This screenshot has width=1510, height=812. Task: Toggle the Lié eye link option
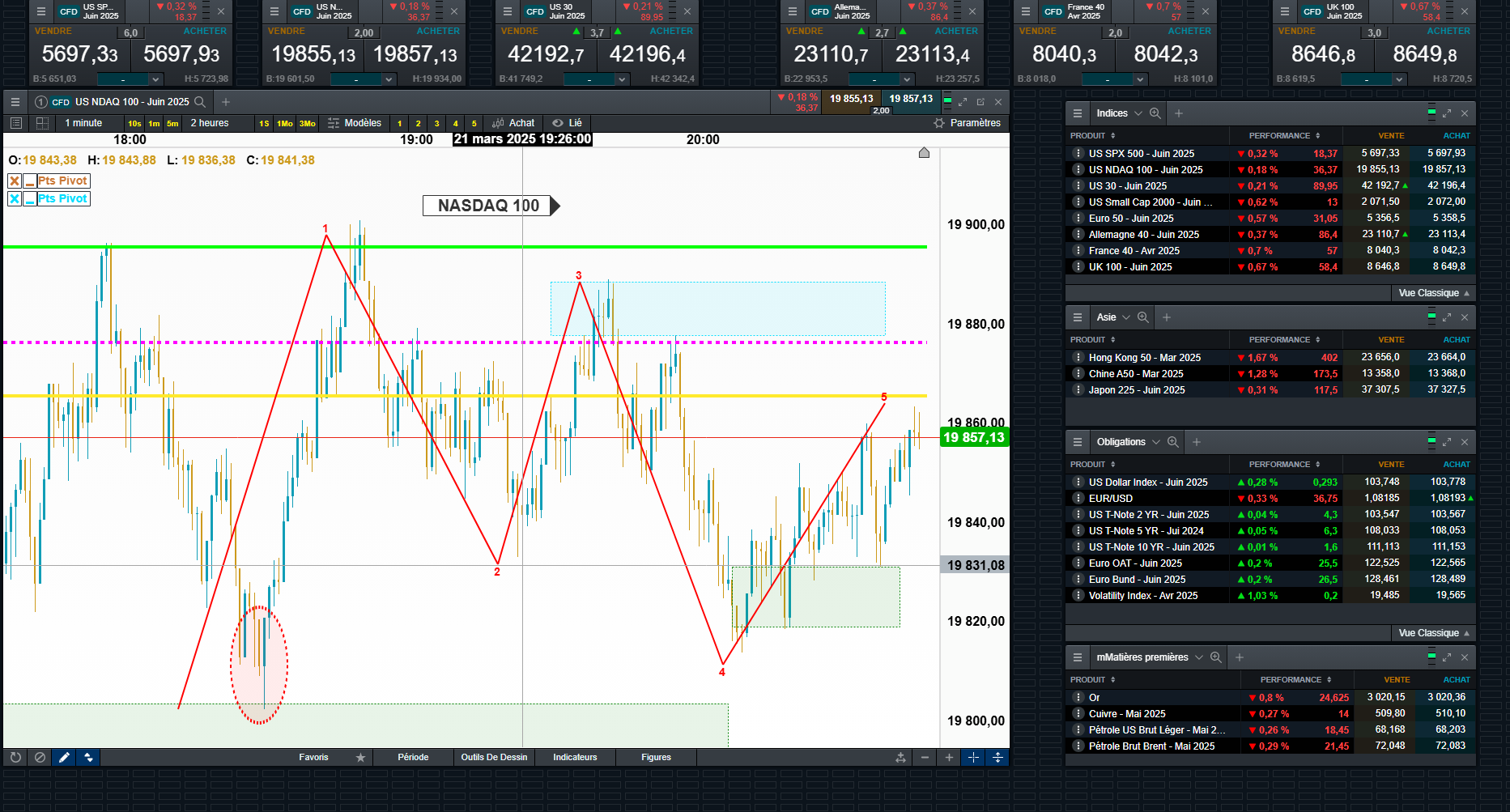(567, 123)
